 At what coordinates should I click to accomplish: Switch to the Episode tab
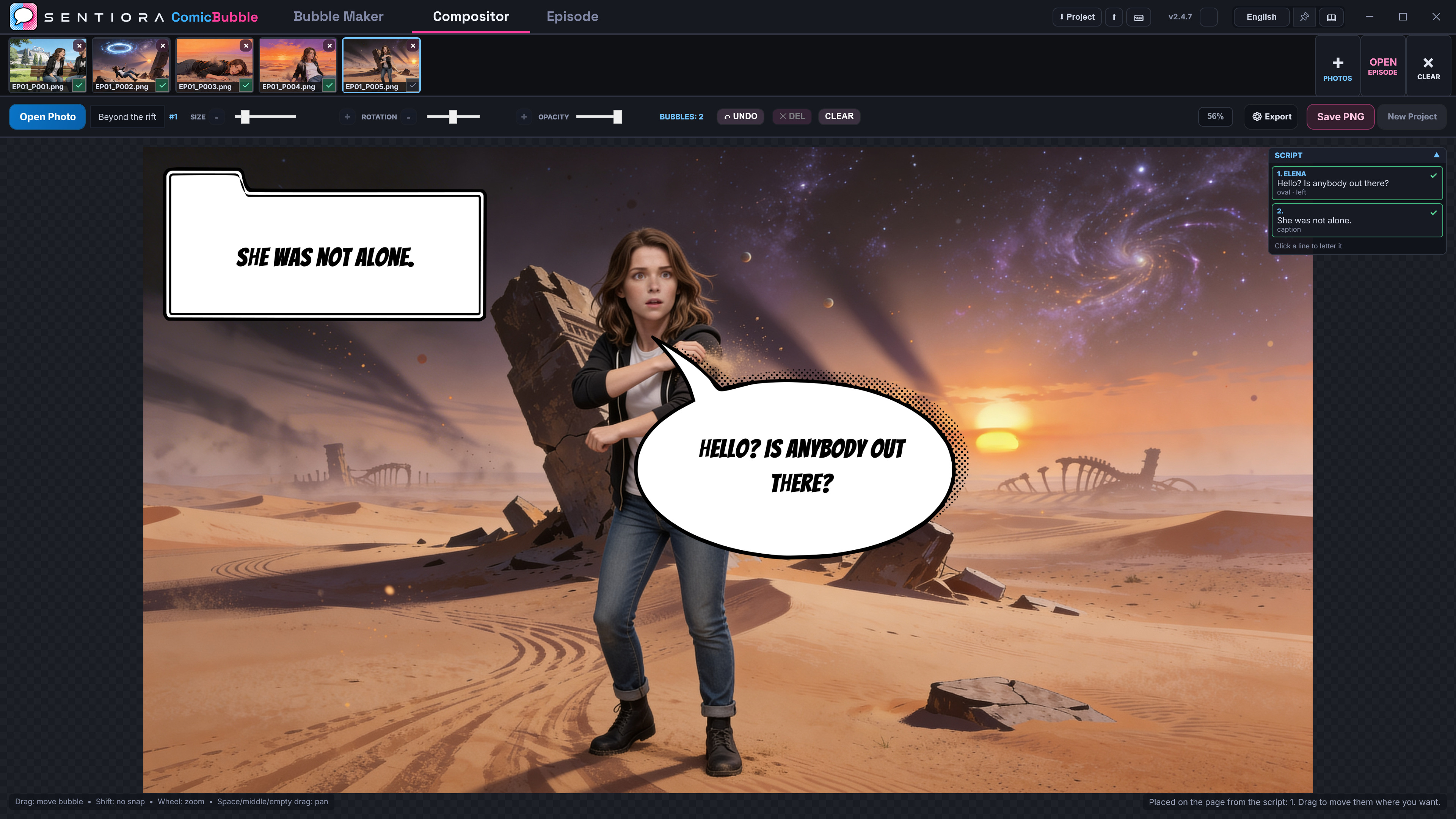[572, 16]
